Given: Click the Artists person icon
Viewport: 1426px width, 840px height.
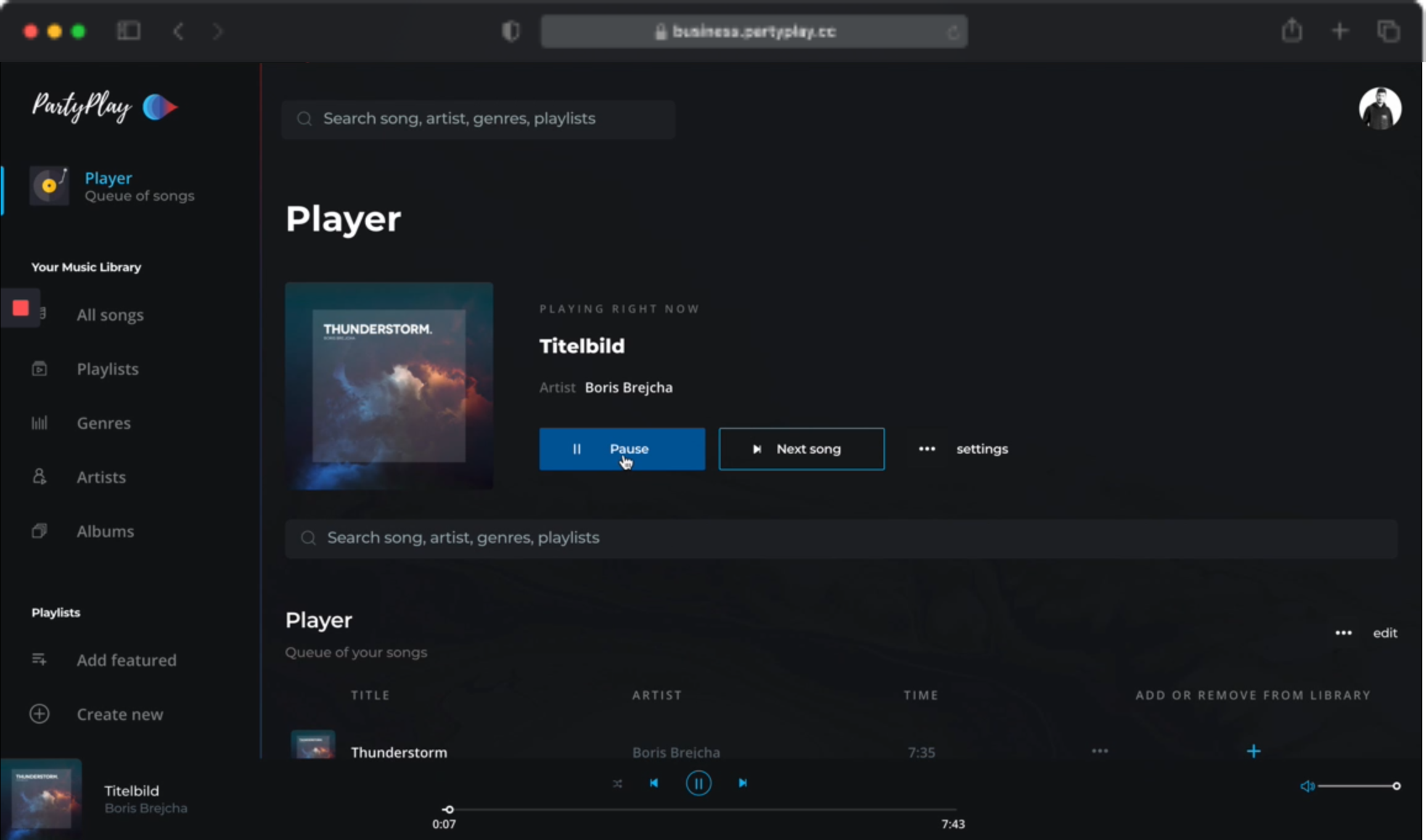Looking at the screenshot, I should click(39, 476).
